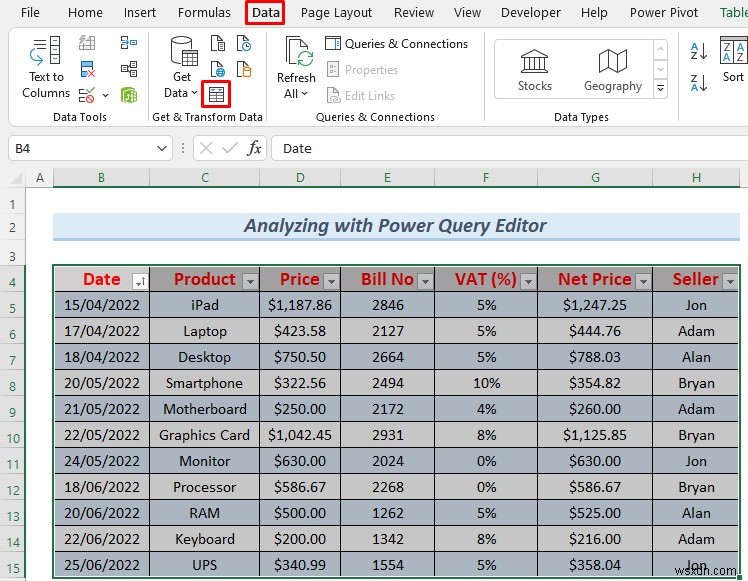Open Relationships tool icon
Viewport: 748px width, 581px height.
click(x=129, y=69)
